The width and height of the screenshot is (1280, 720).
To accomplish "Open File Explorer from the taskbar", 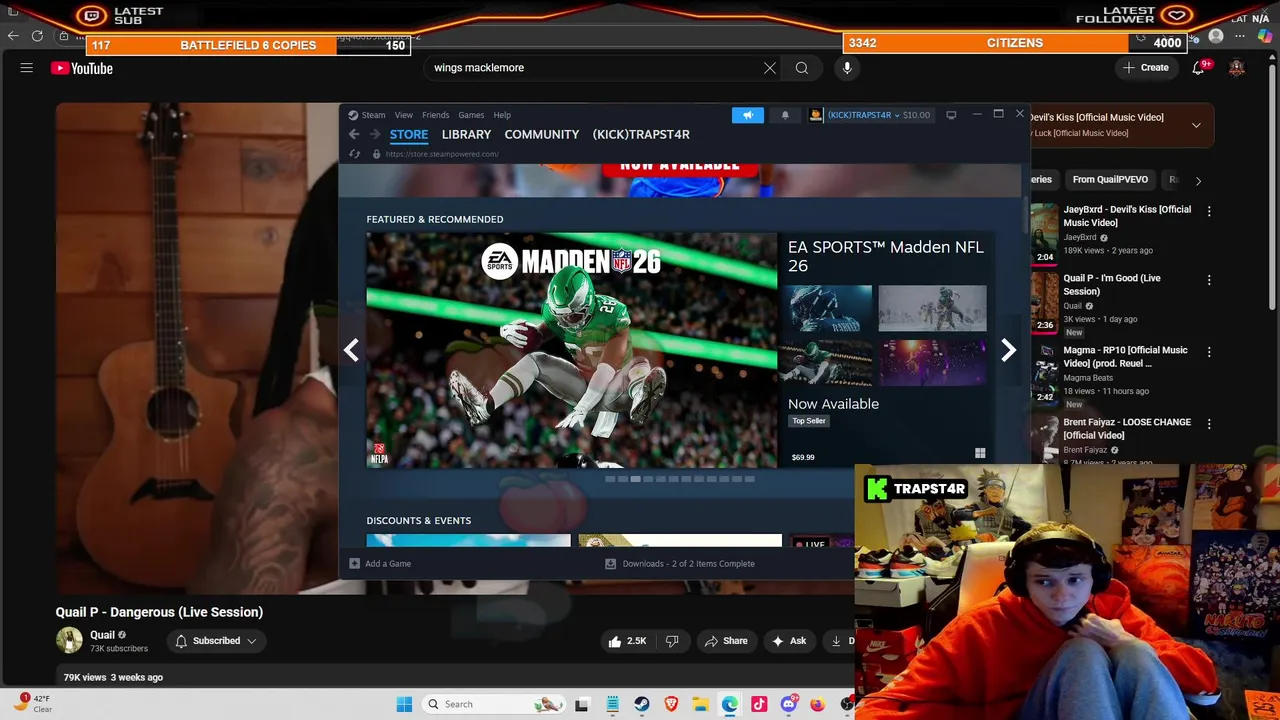I will tap(700, 704).
